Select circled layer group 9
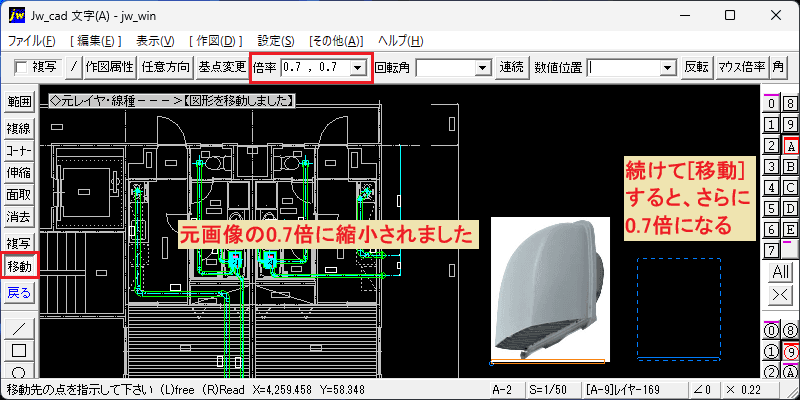Screen dimensions: 800x400 (790, 352)
